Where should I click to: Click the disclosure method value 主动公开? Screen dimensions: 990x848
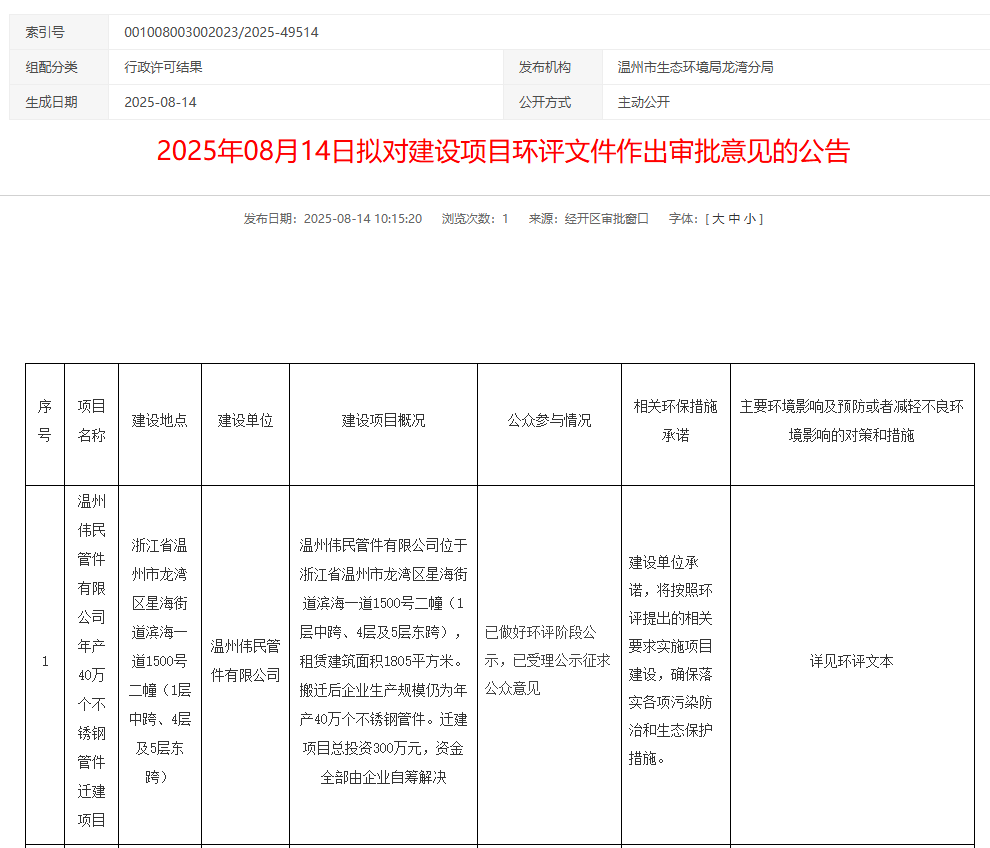[643, 102]
